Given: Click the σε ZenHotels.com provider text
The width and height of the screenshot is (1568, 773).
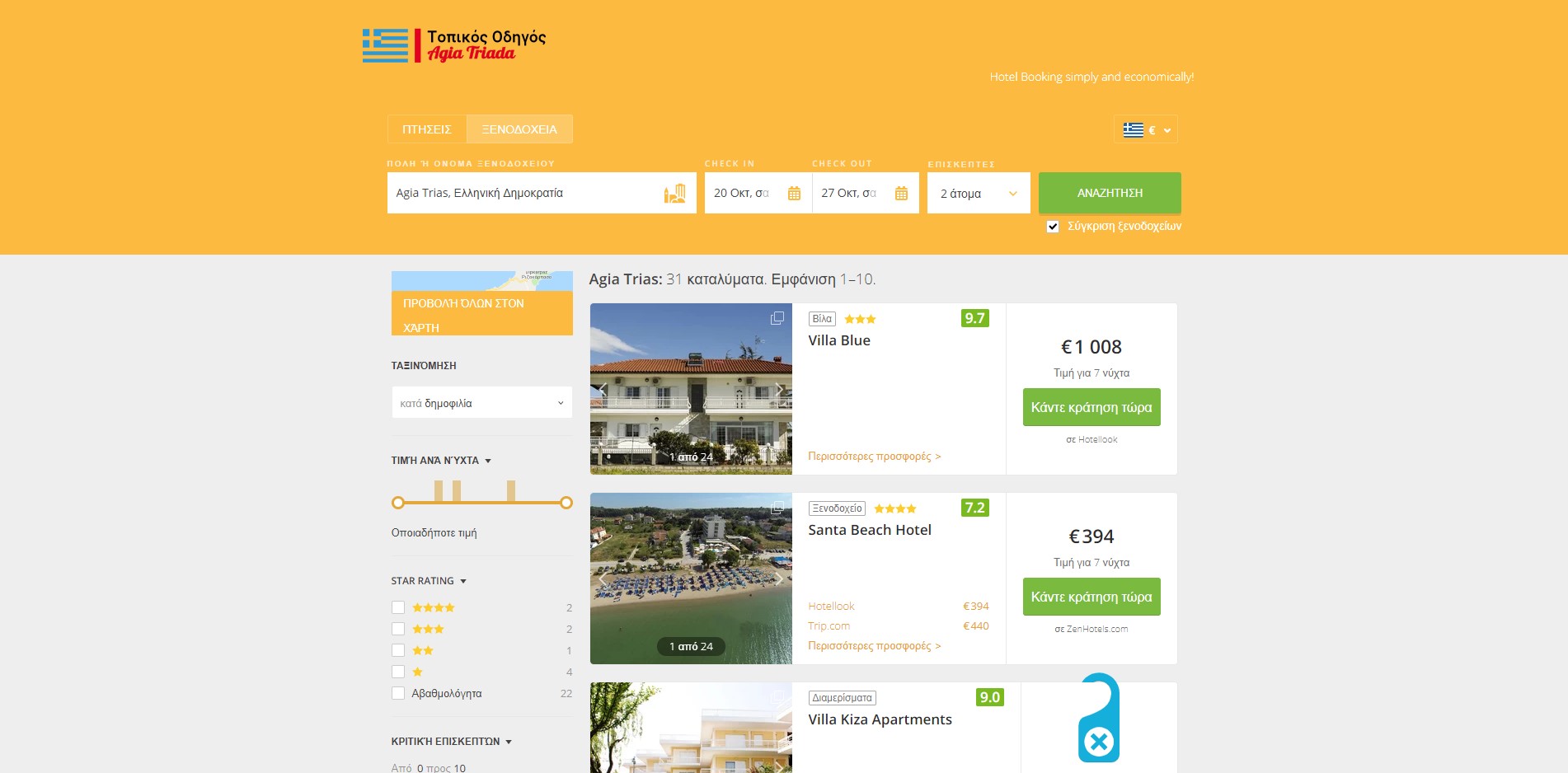Looking at the screenshot, I should pos(1091,629).
